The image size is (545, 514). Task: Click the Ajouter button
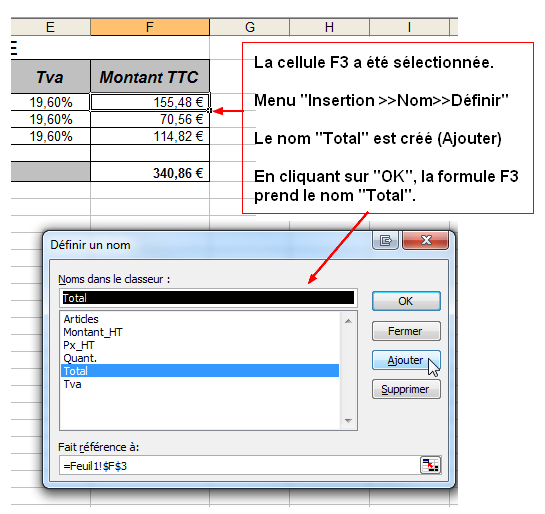click(406, 360)
